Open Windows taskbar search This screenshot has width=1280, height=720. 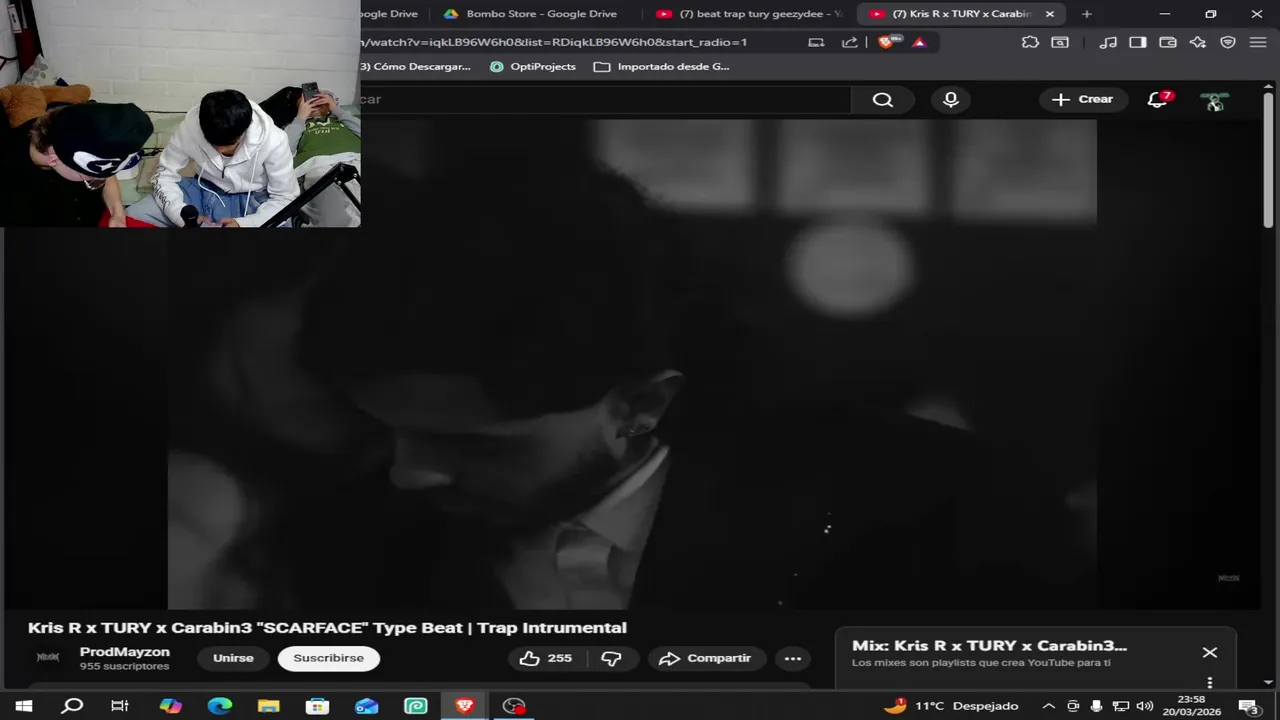coord(72,706)
